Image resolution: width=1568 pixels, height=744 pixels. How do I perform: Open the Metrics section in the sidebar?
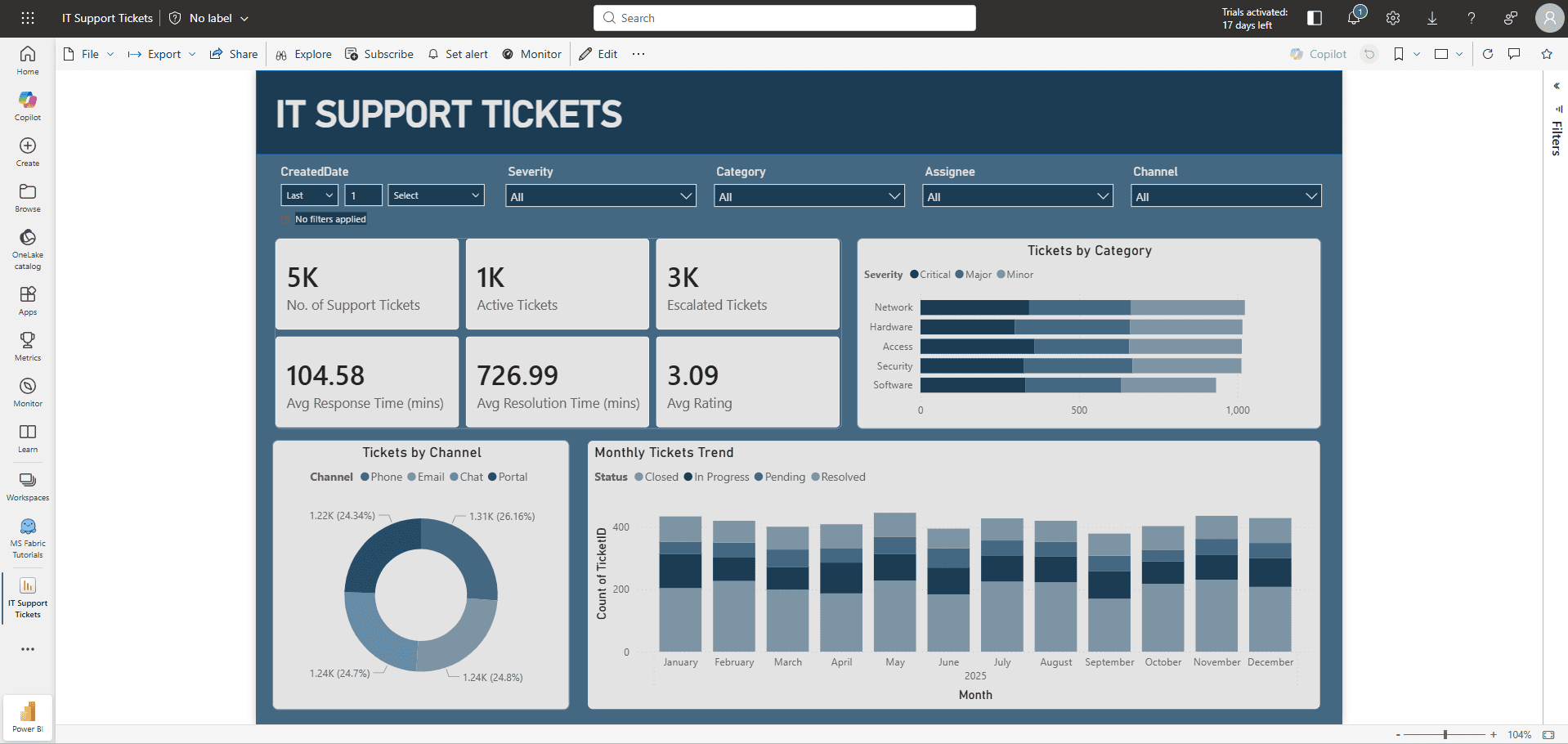(x=27, y=343)
